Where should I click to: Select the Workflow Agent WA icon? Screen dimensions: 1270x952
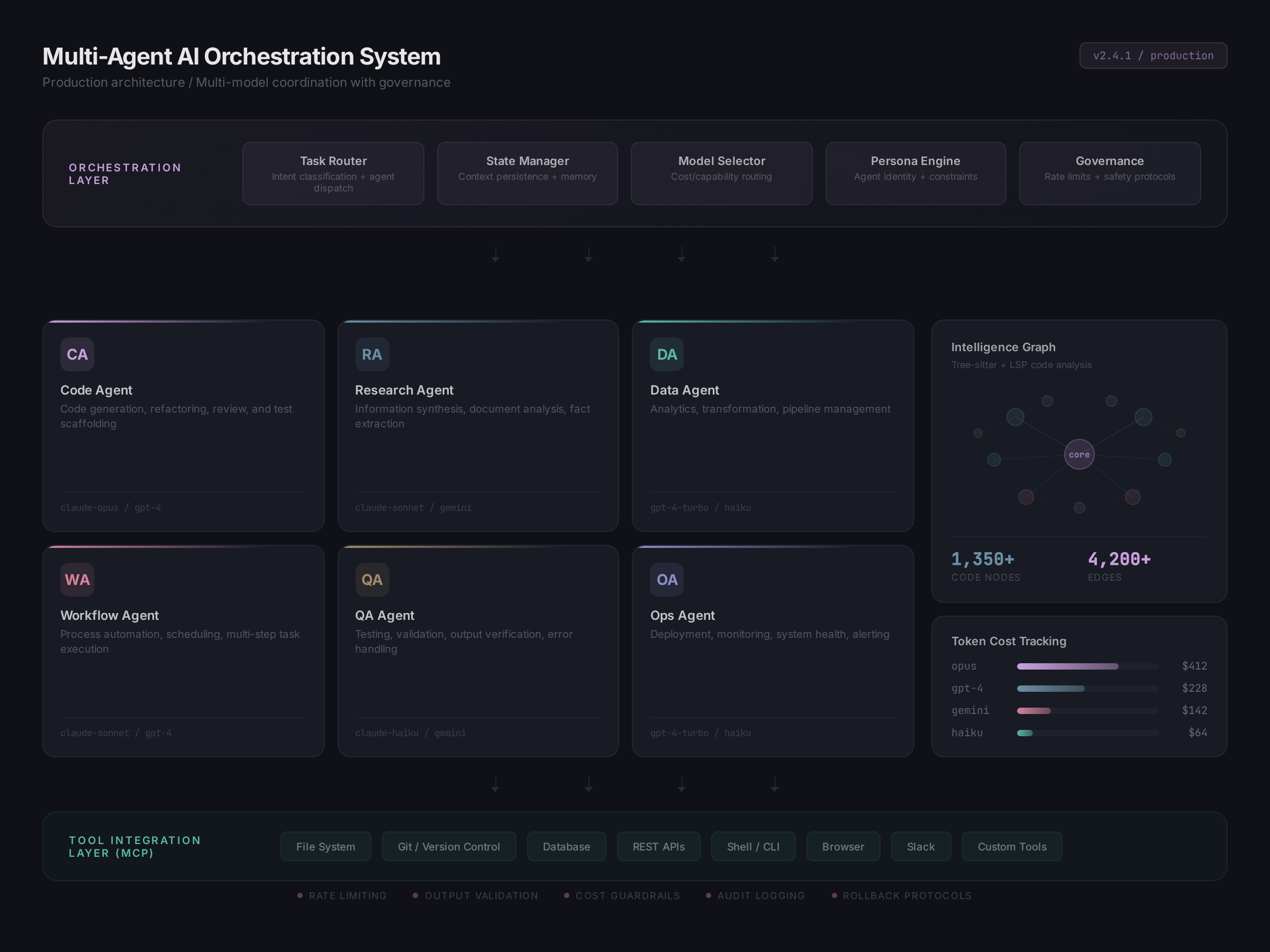[x=77, y=580]
